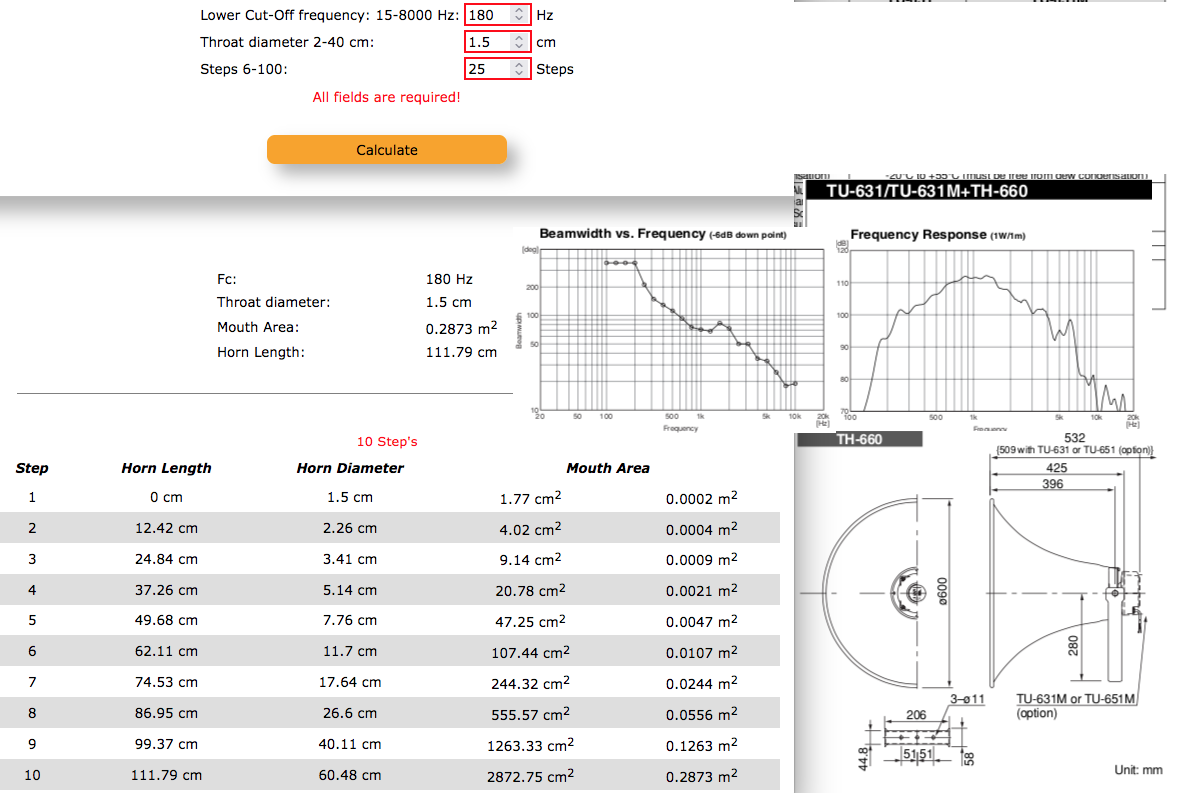This screenshot has width=1177, height=793.
Task: Click the 'Lower Cut-Off frequency' label
Action: tap(330, 15)
